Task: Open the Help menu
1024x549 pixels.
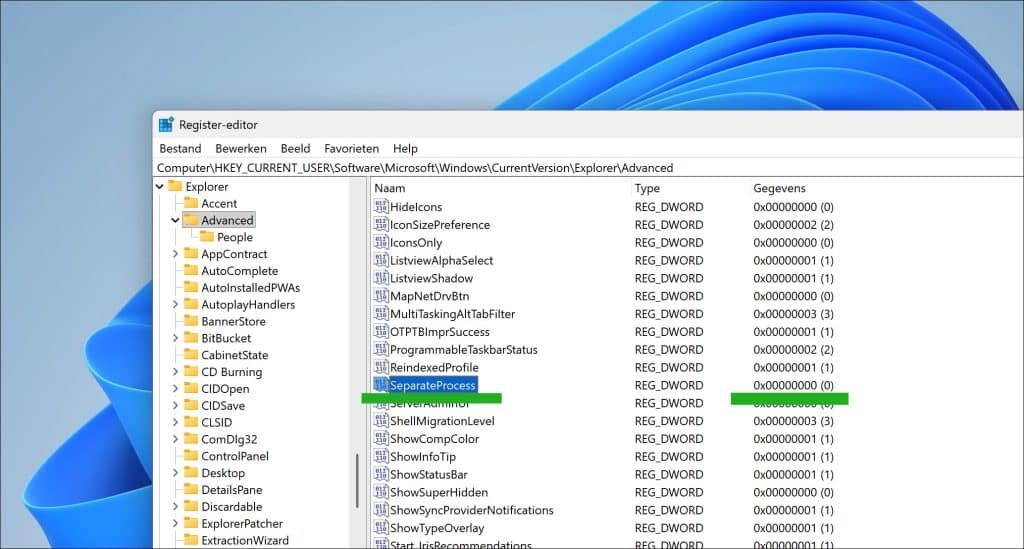Action: [405, 149]
